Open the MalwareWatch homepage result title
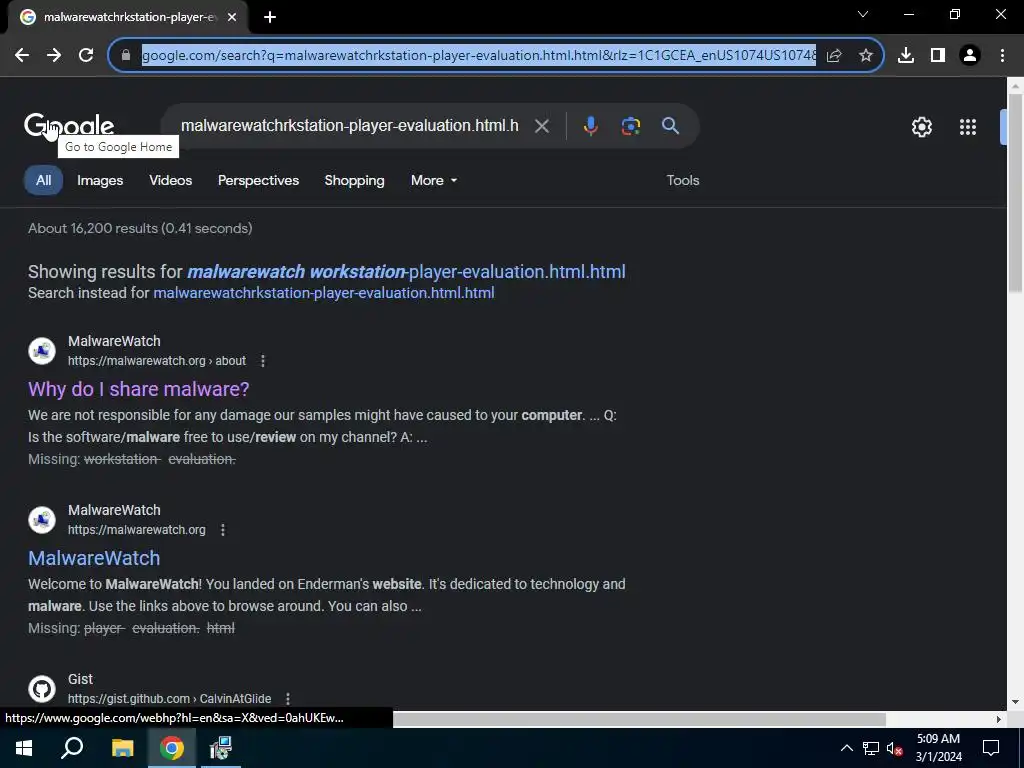The width and height of the screenshot is (1024, 768). pyautogui.click(x=94, y=558)
